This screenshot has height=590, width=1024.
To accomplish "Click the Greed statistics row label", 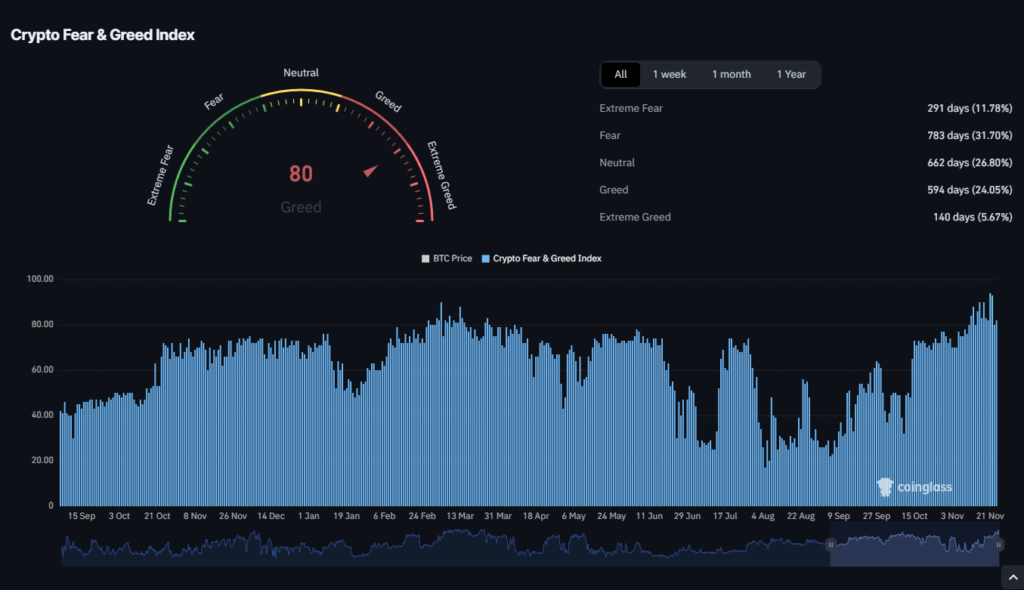I will pos(614,190).
